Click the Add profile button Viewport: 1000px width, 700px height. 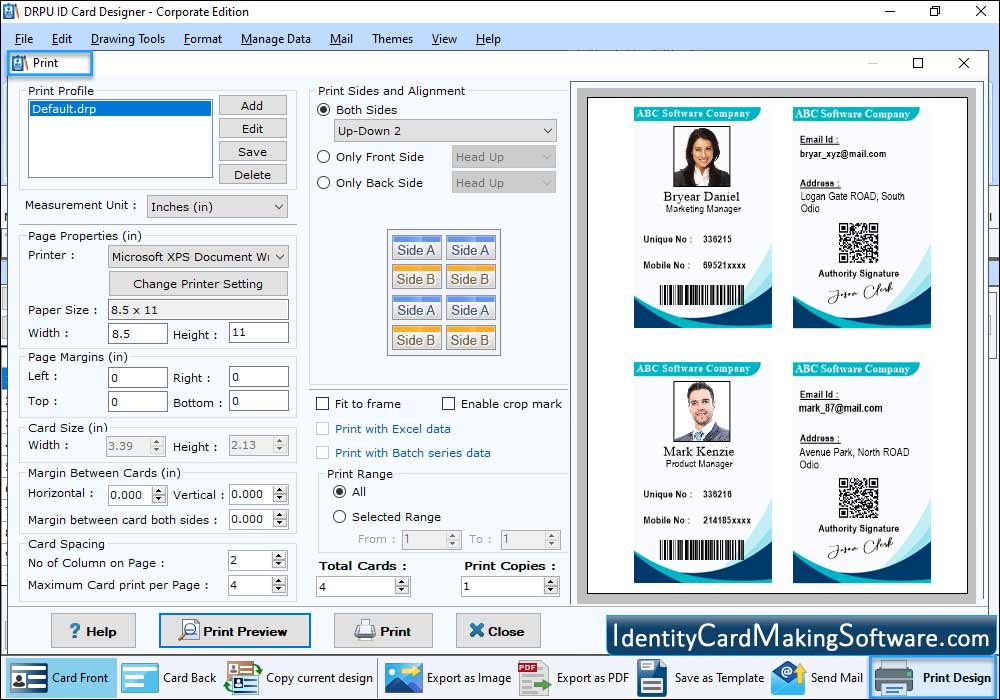pos(253,106)
